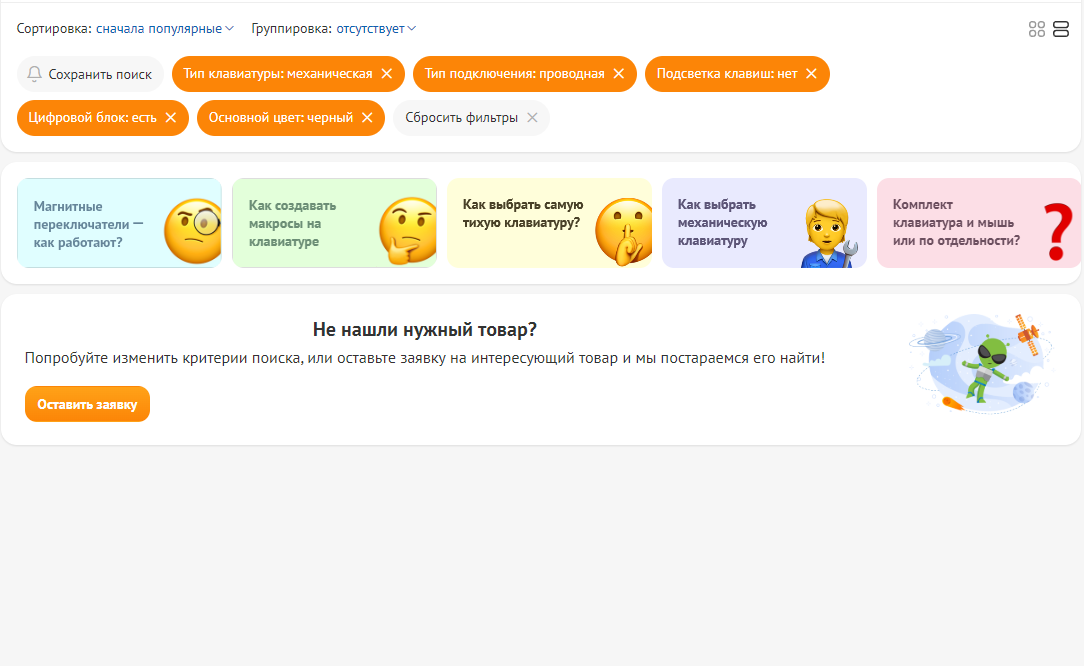
Task: Click the bell icon in Сохранить поиск
Action: (x=35, y=74)
